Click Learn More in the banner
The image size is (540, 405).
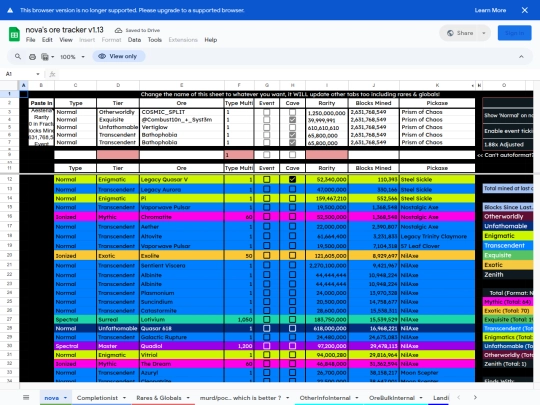click(490, 10)
